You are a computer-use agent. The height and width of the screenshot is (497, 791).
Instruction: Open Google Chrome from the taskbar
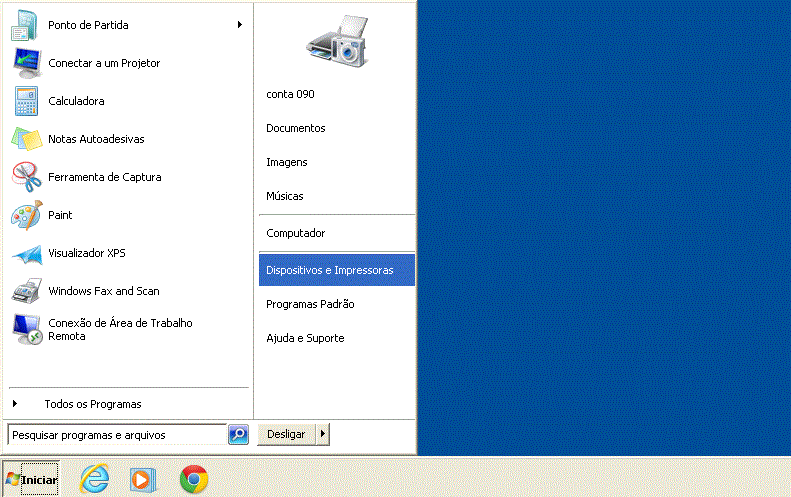194,479
